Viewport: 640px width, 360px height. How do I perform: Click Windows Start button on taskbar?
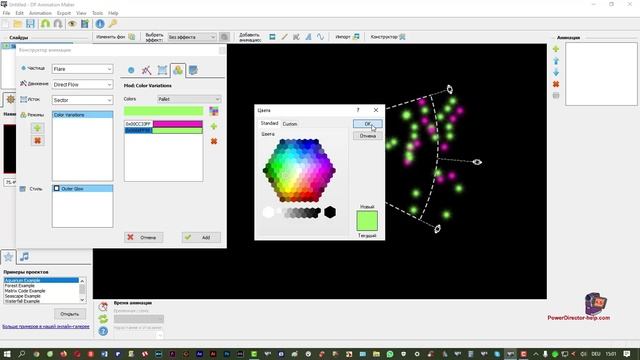(7, 354)
